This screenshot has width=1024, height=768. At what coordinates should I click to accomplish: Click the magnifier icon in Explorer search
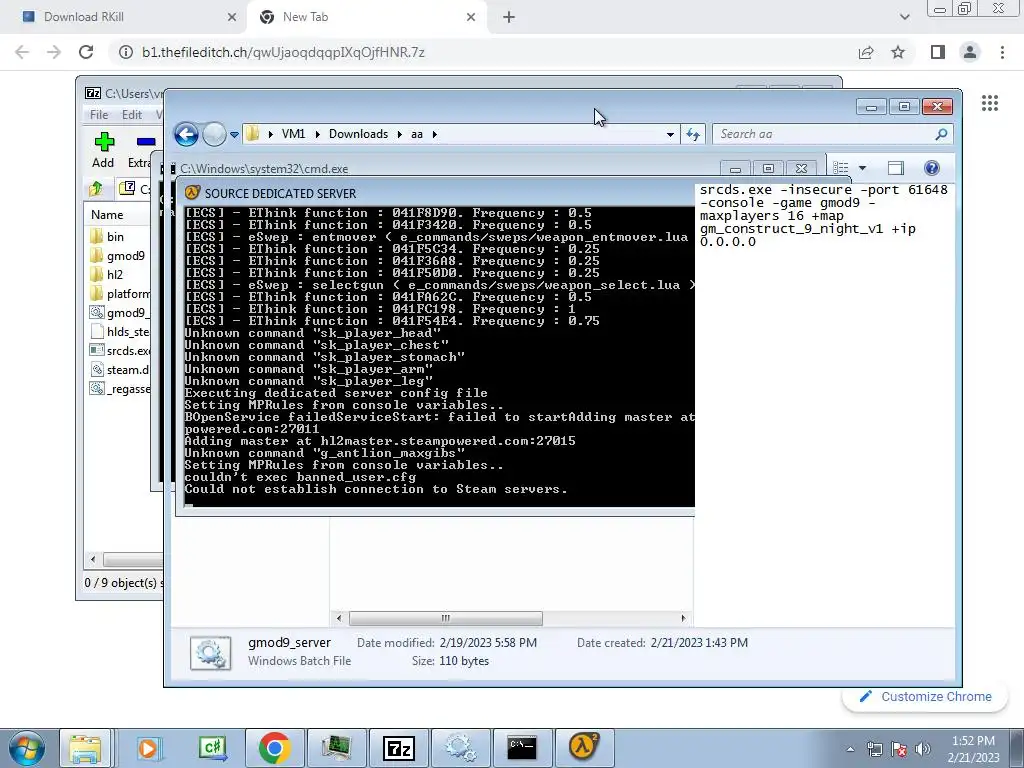click(x=941, y=134)
